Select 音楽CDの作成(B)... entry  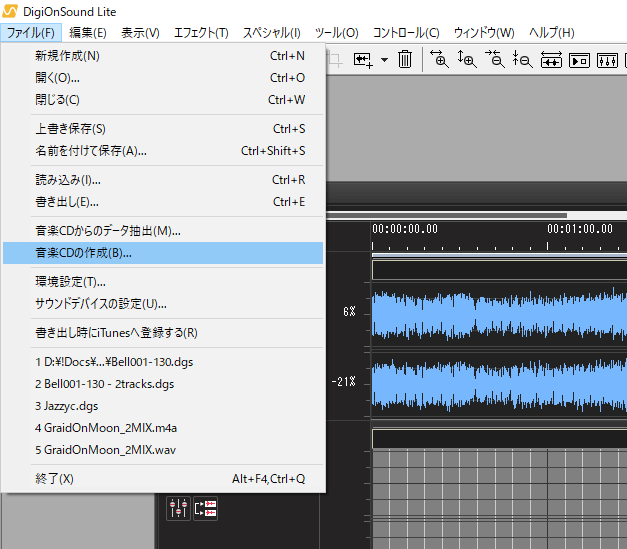tap(163, 253)
